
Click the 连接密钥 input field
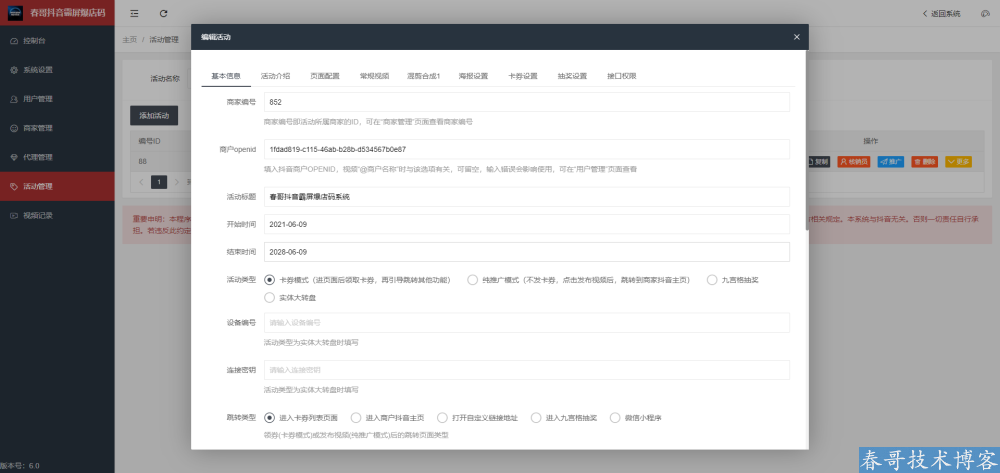(527, 370)
